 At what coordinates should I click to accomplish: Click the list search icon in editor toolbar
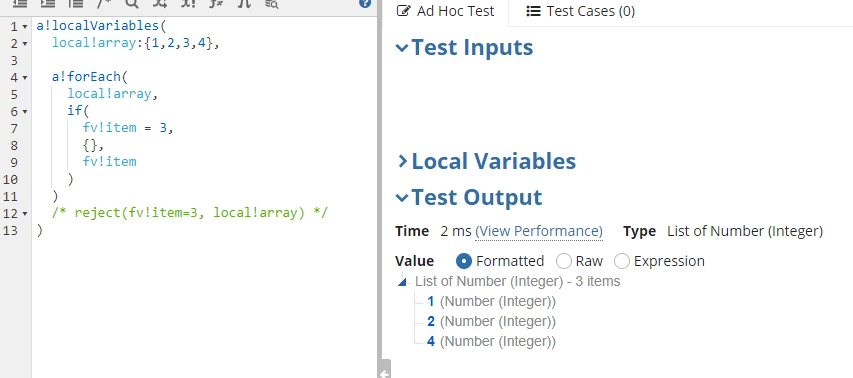pos(271,4)
